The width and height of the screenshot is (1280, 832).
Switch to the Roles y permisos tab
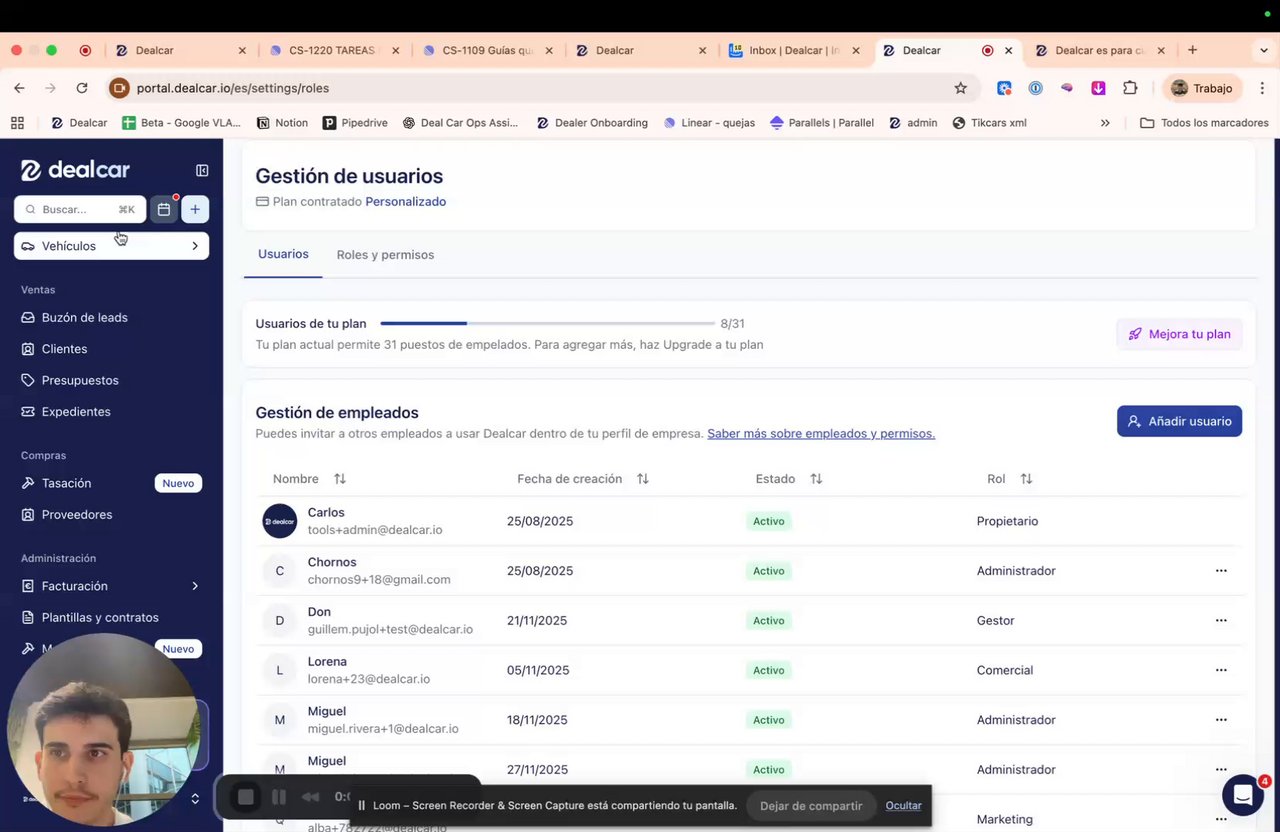[x=385, y=255]
